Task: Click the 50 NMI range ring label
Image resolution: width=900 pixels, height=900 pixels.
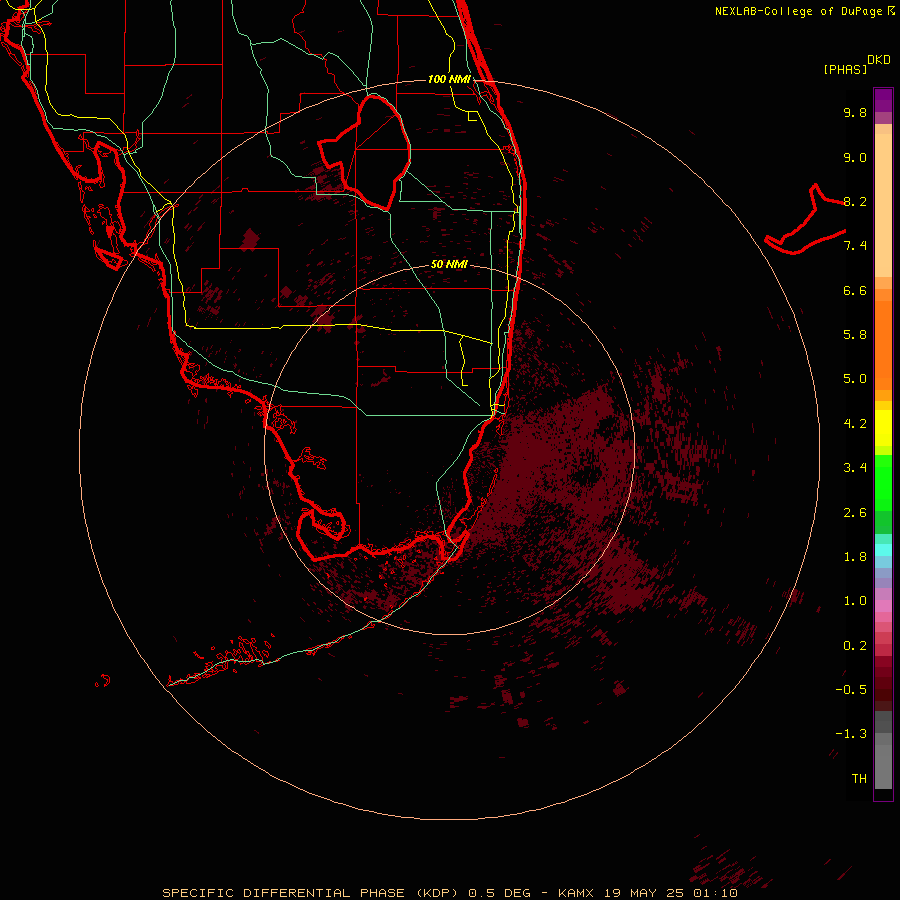Action: [x=449, y=264]
